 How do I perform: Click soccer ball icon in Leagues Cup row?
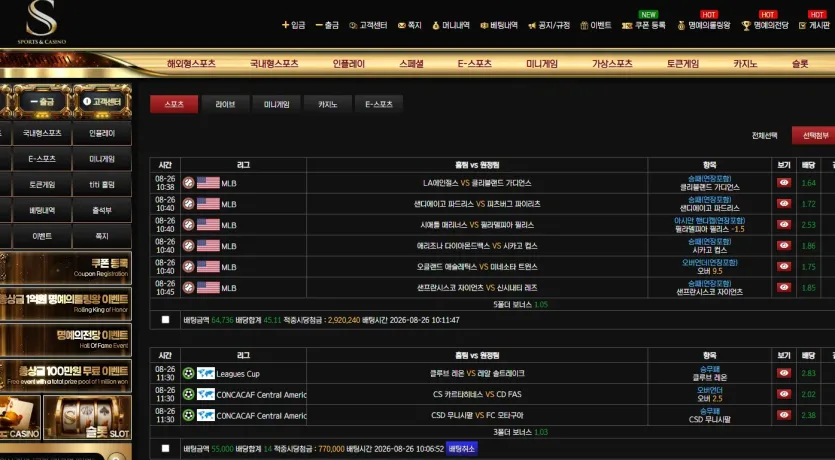click(189, 373)
